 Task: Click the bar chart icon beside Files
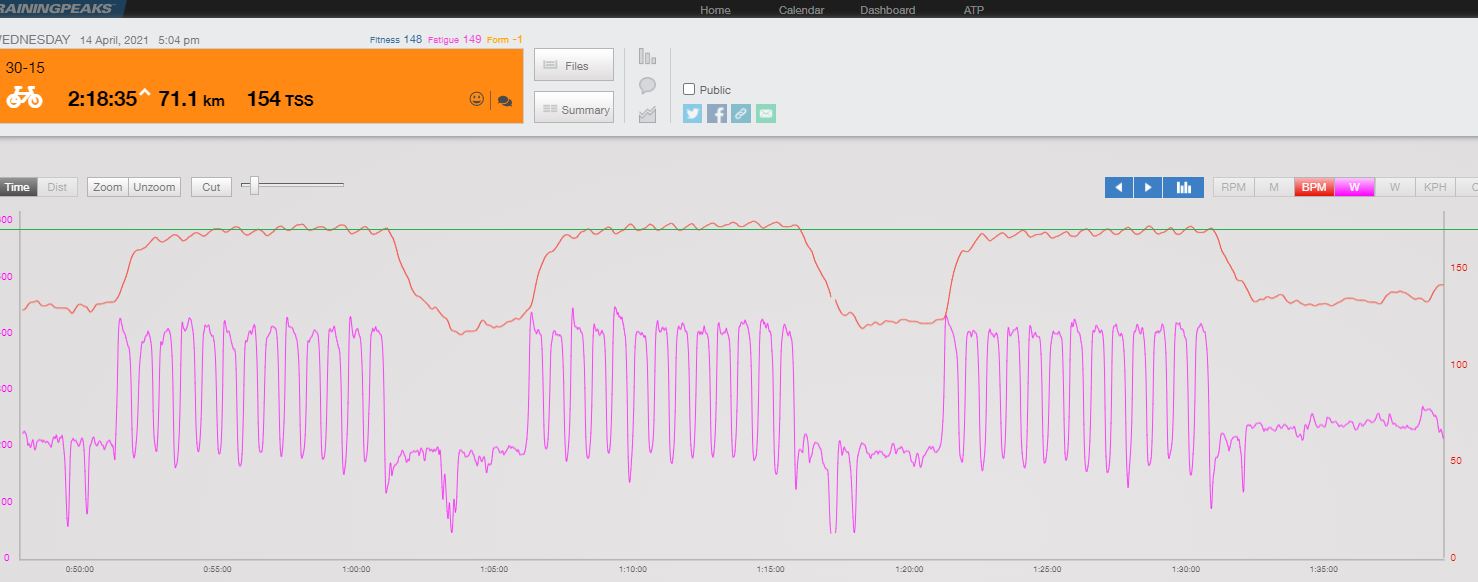[647, 57]
